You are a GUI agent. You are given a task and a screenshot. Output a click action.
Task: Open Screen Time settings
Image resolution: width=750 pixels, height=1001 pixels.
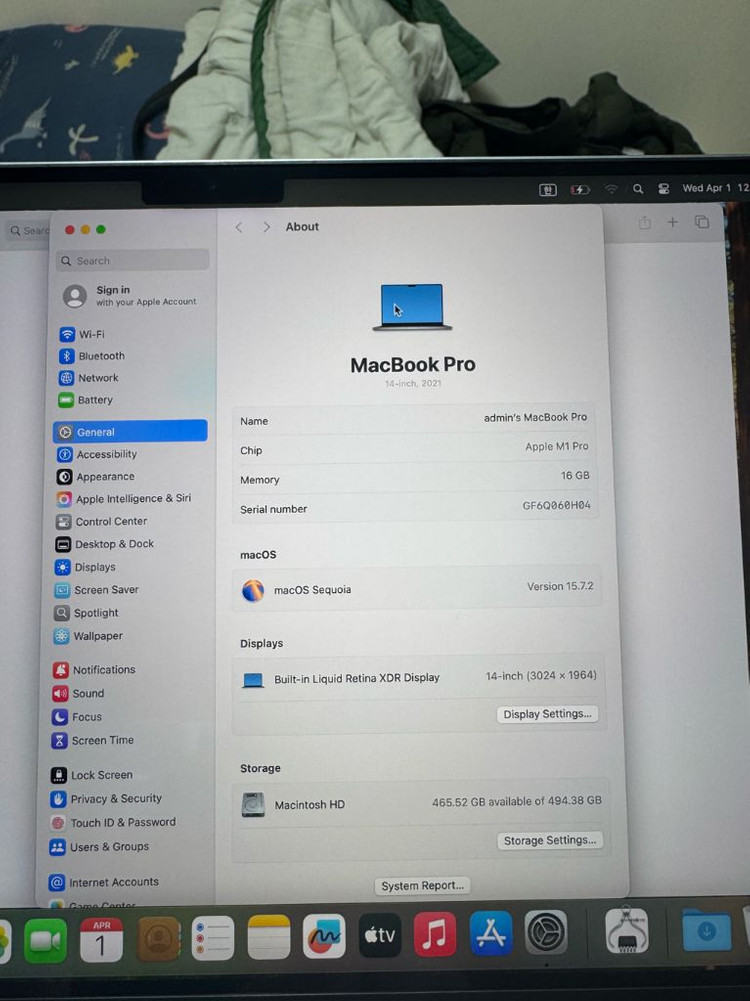pyautogui.click(x=93, y=741)
